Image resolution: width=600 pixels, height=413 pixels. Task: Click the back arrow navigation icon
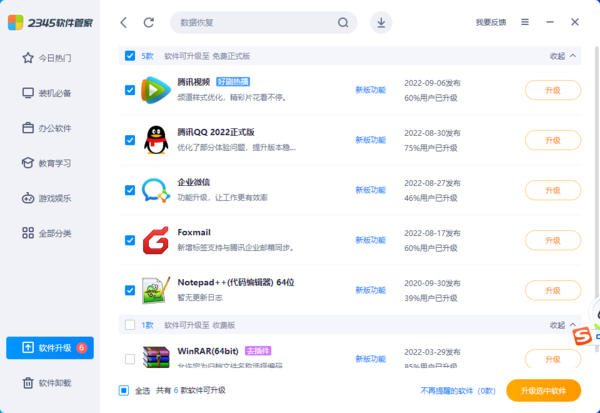[x=123, y=22]
